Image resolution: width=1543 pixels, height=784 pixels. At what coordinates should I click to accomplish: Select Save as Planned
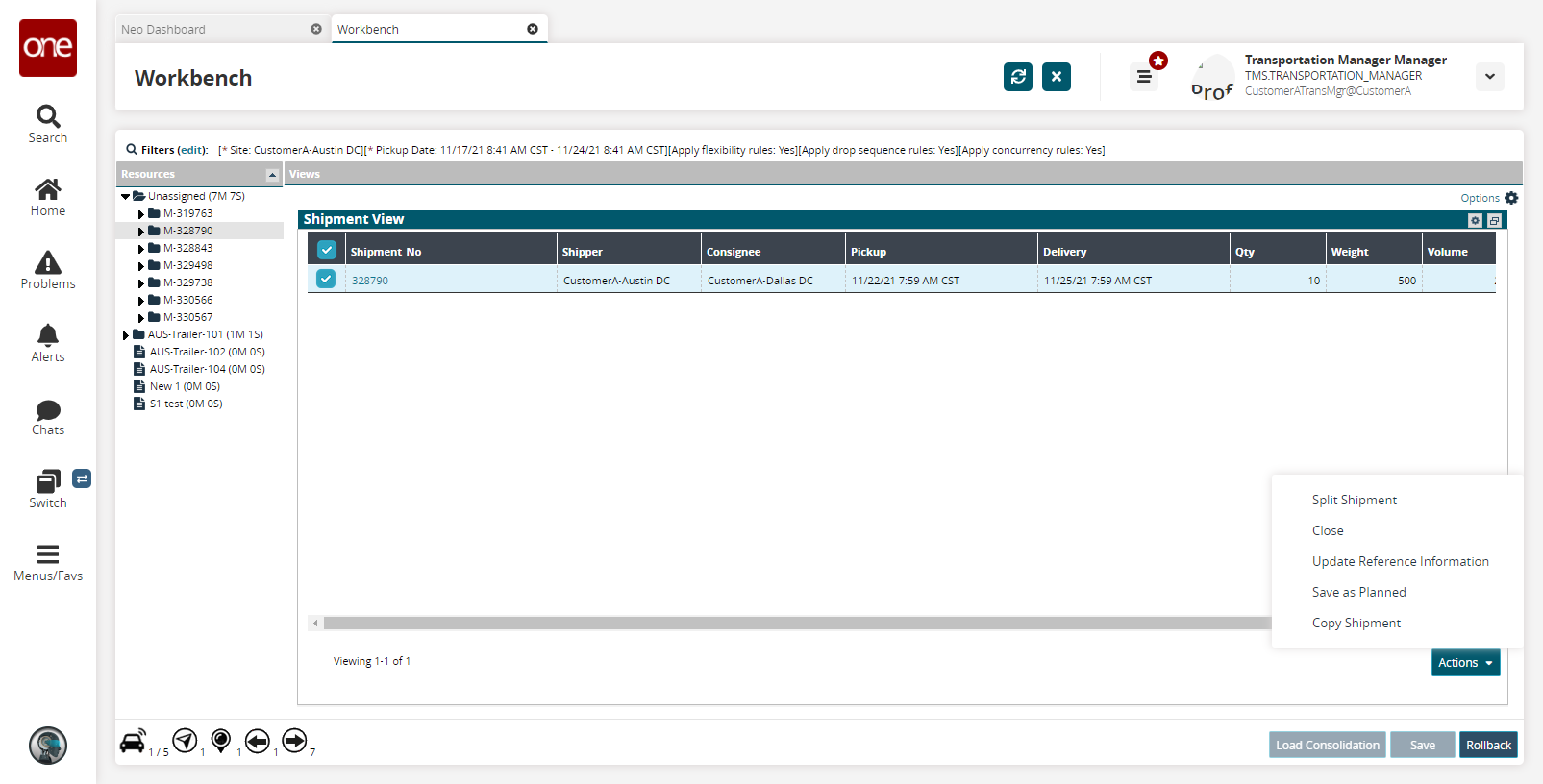pos(1358,592)
